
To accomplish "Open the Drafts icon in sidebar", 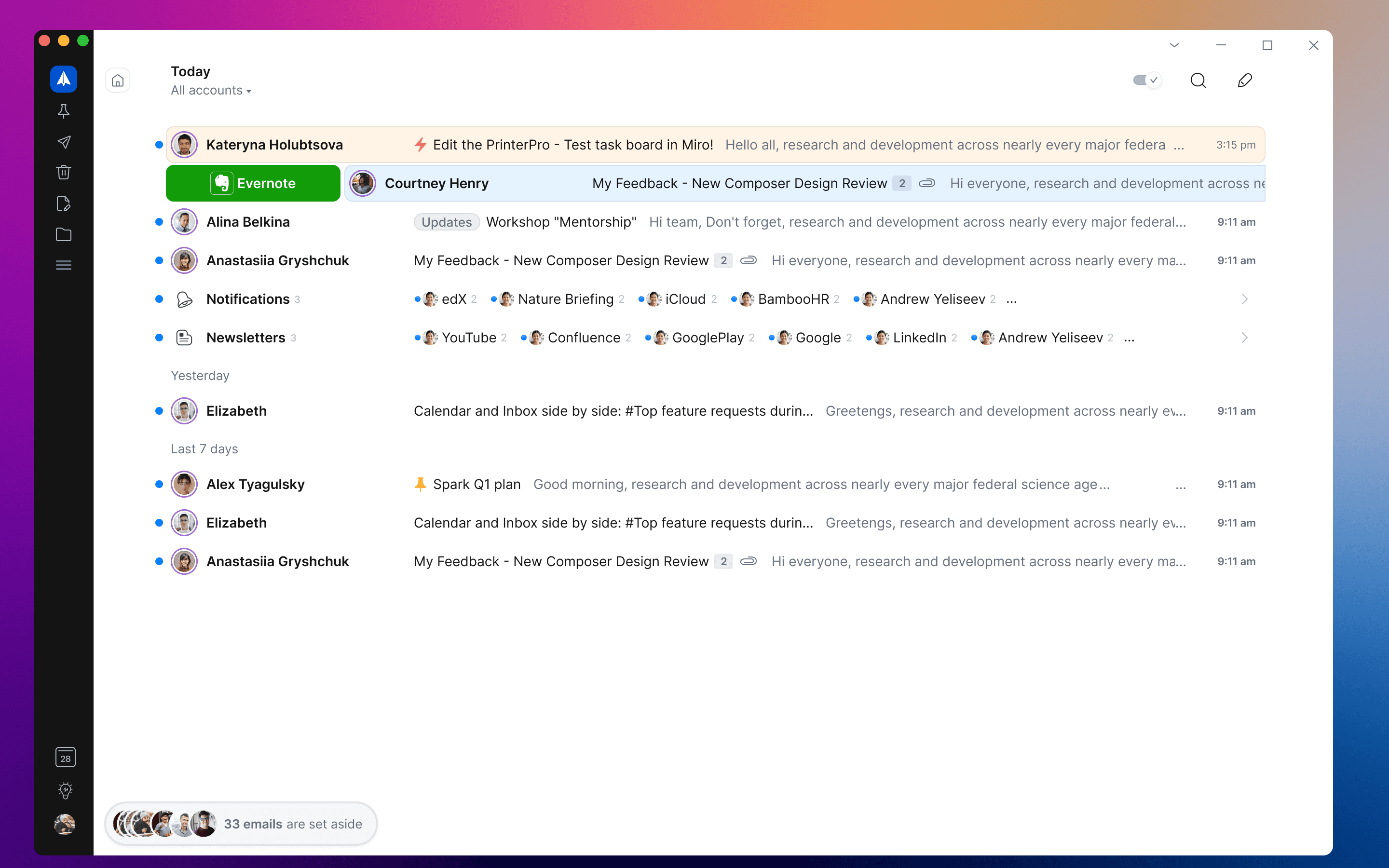I will tap(64, 204).
